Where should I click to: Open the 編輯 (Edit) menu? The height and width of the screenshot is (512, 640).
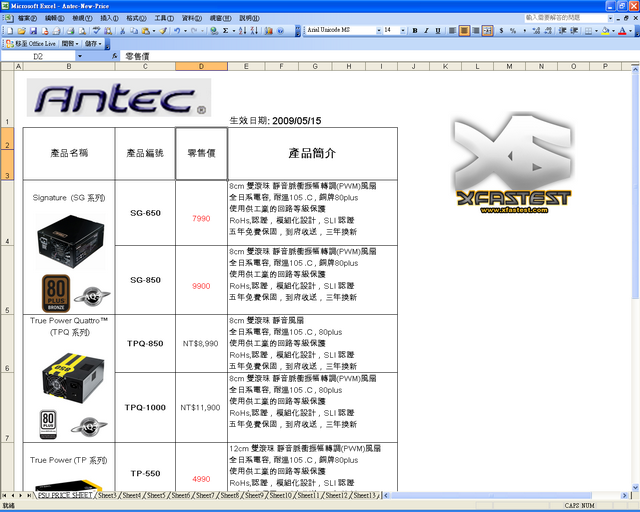click(x=54, y=18)
